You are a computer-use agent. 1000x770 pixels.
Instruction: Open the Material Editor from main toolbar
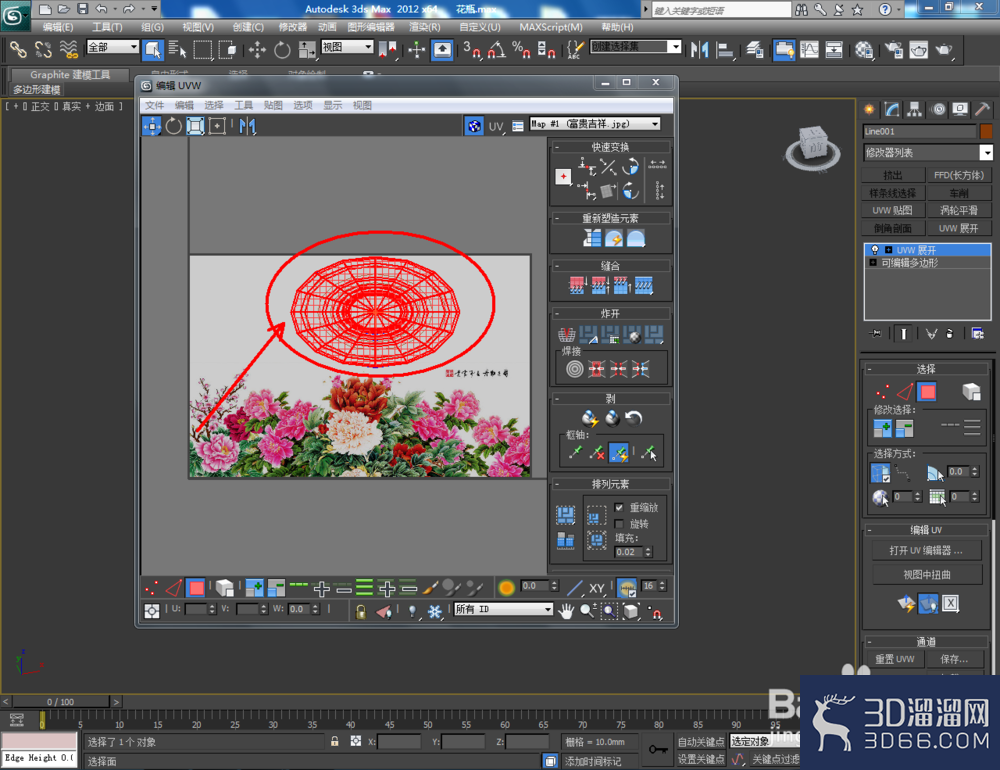pyautogui.click(x=864, y=49)
